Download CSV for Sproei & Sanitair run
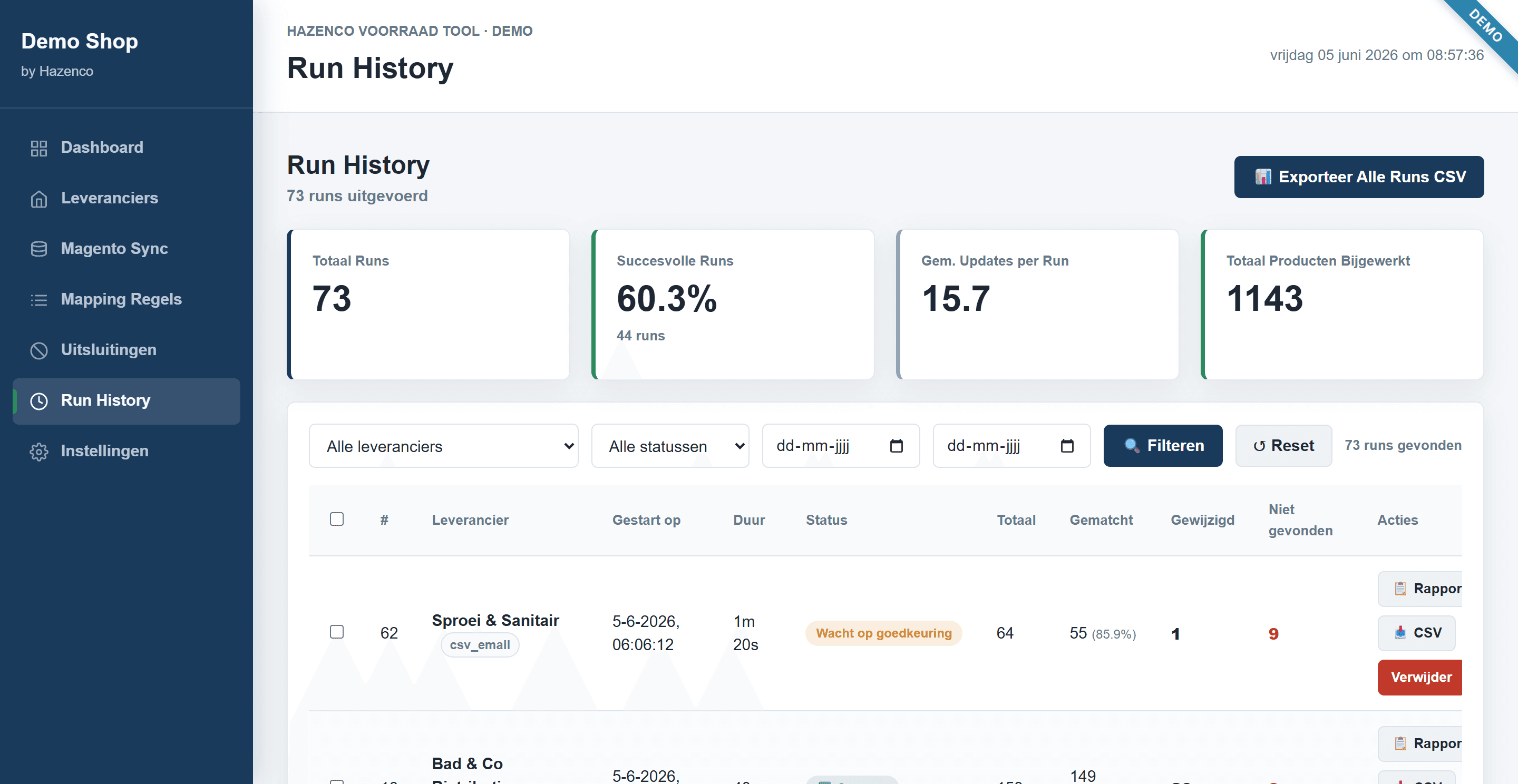This screenshot has width=1518, height=784. [1417, 633]
